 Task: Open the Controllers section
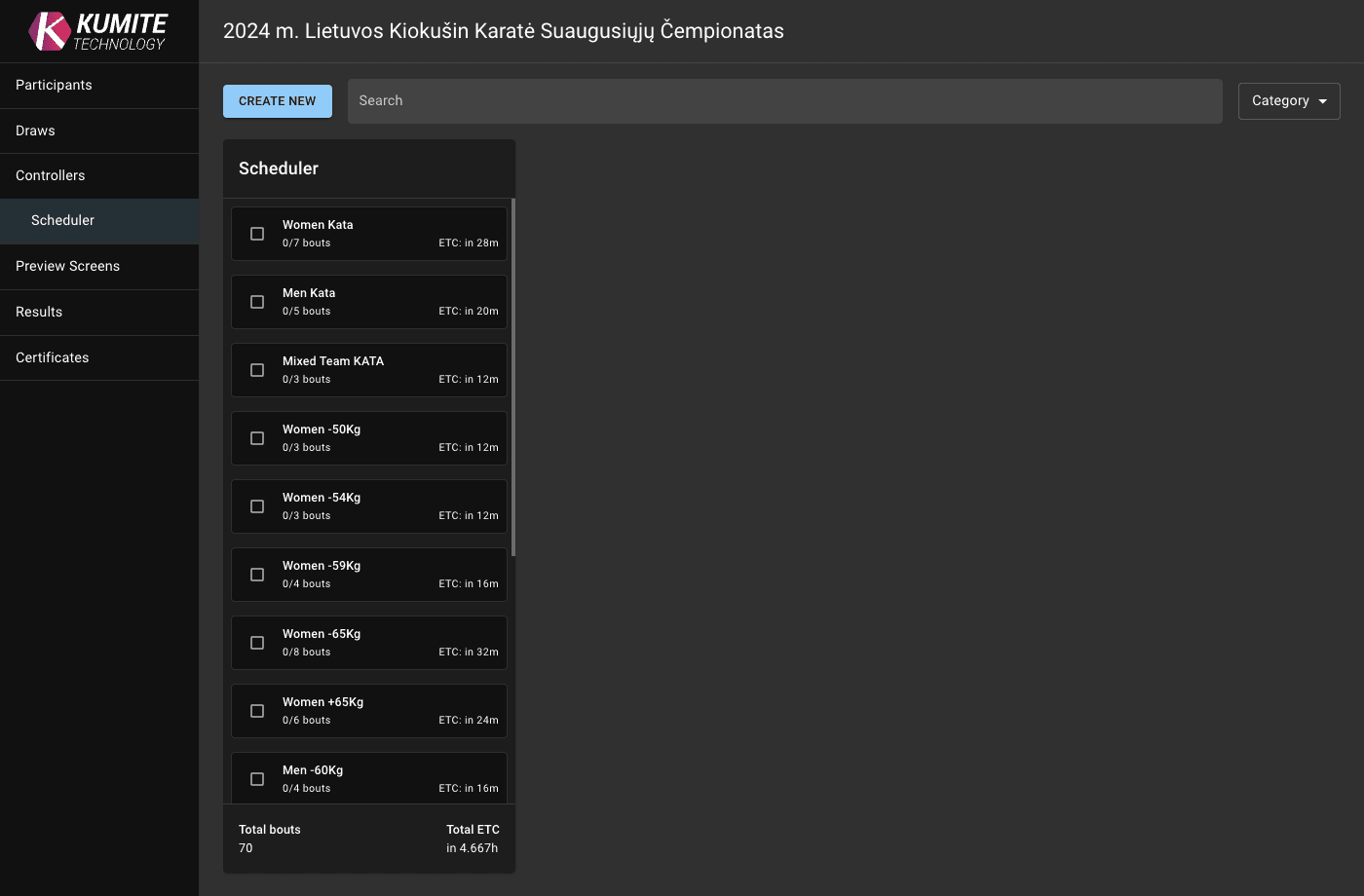point(50,175)
